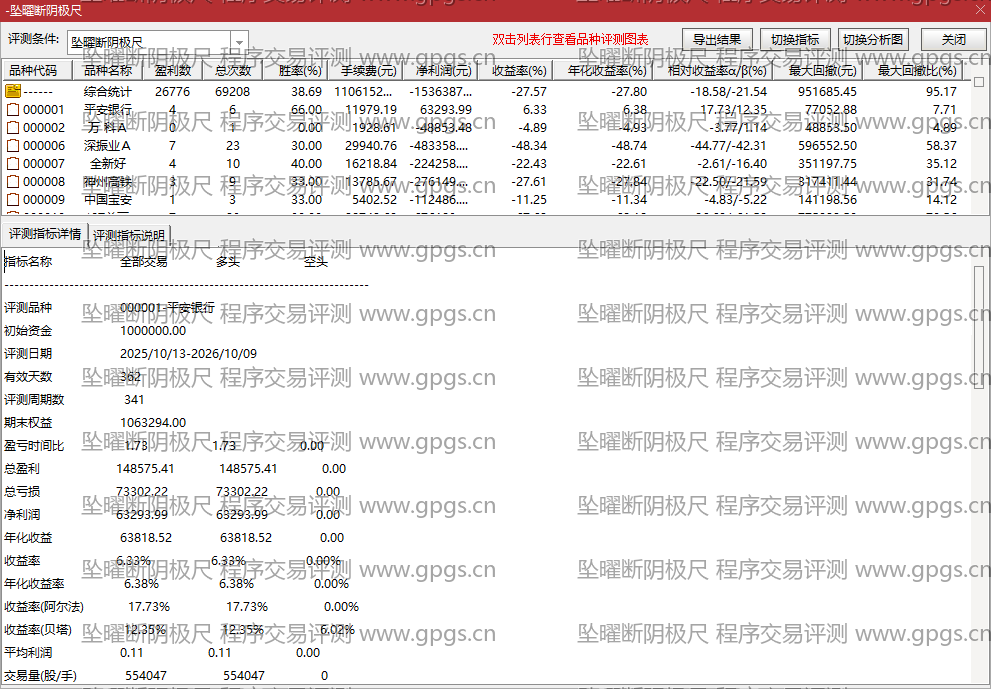Click the 空头 column heading in details
This screenshot has height=689, width=991.
click(315, 262)
